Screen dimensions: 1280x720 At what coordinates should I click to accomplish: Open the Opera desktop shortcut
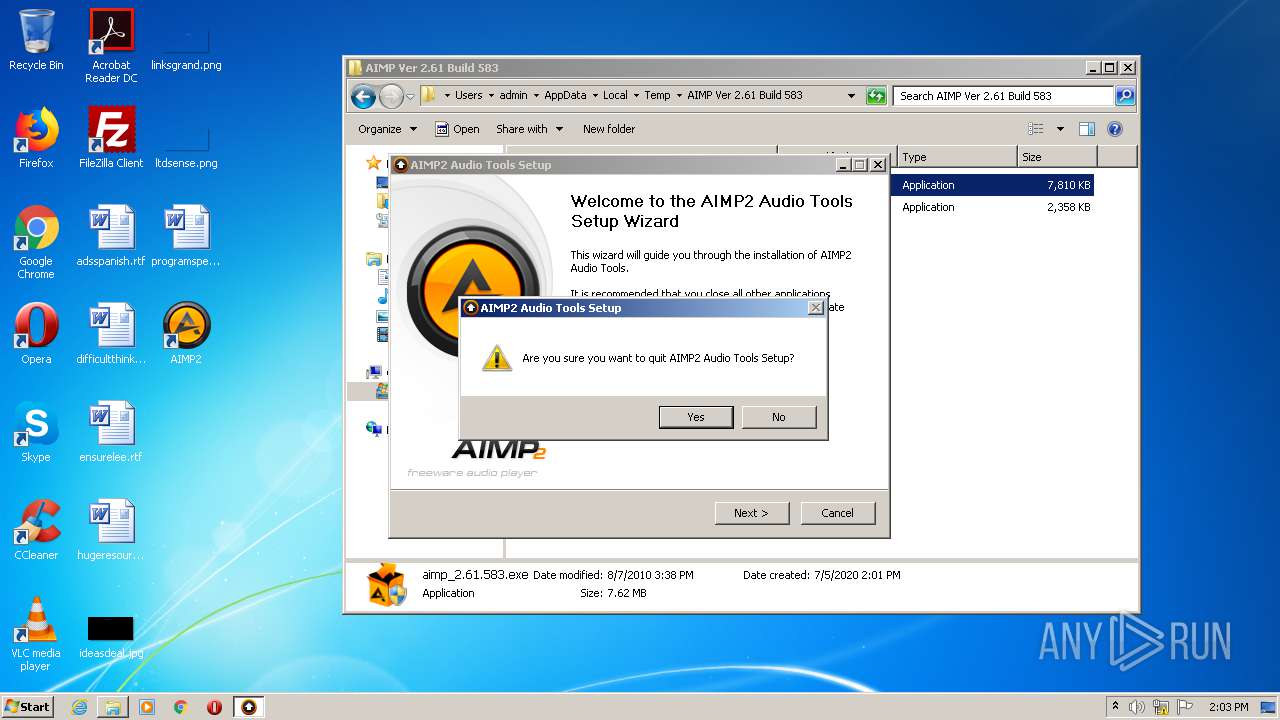(x=36, y=334)
